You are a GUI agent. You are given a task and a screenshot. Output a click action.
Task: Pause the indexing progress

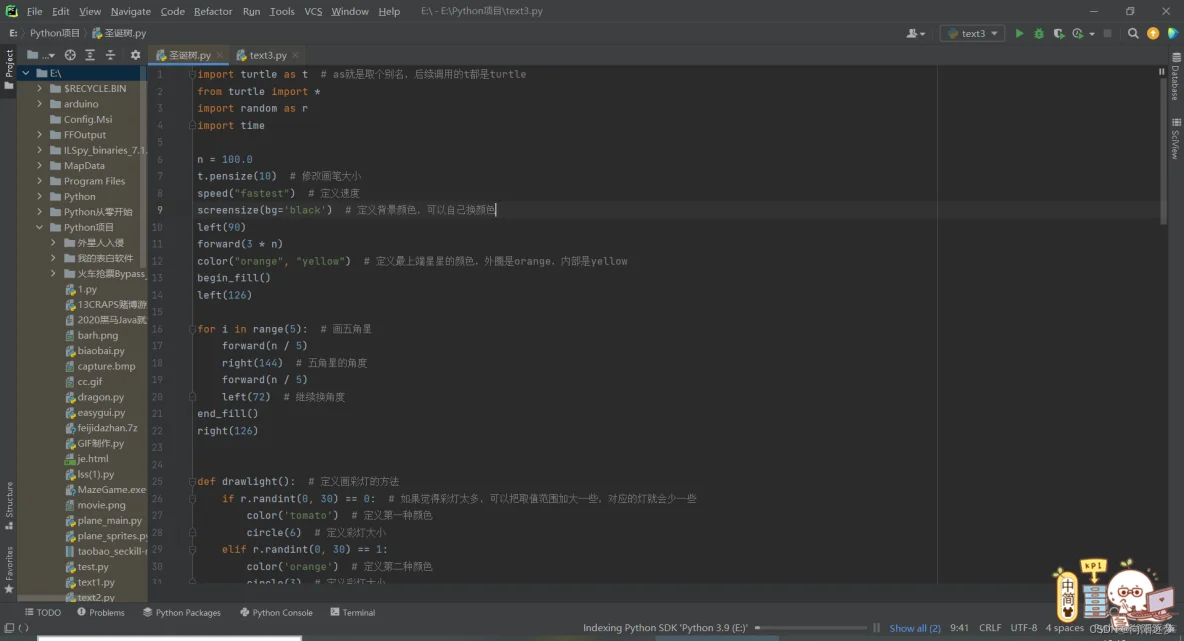coord(877,627)
